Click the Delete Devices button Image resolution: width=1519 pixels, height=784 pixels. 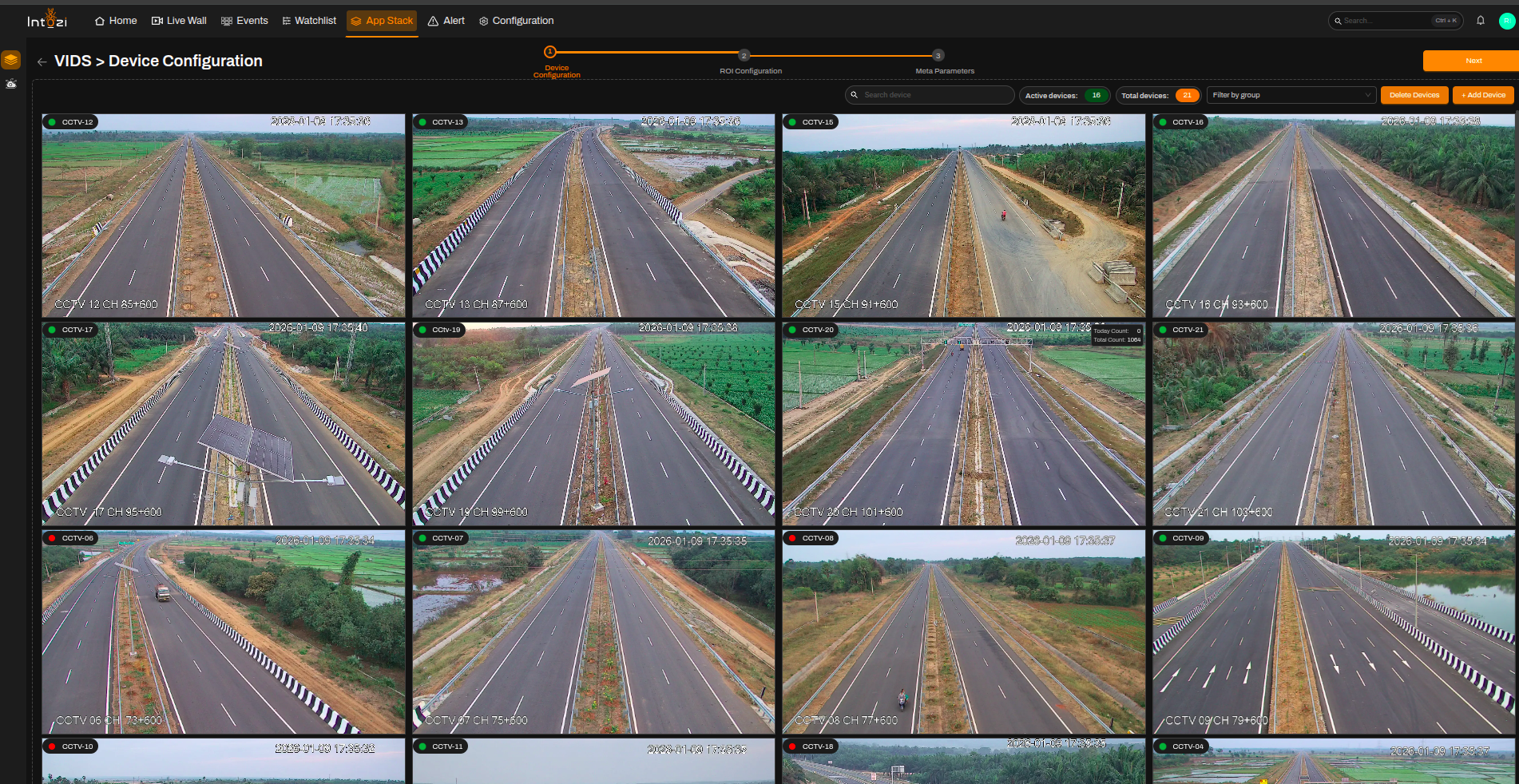coord(1414,95)
